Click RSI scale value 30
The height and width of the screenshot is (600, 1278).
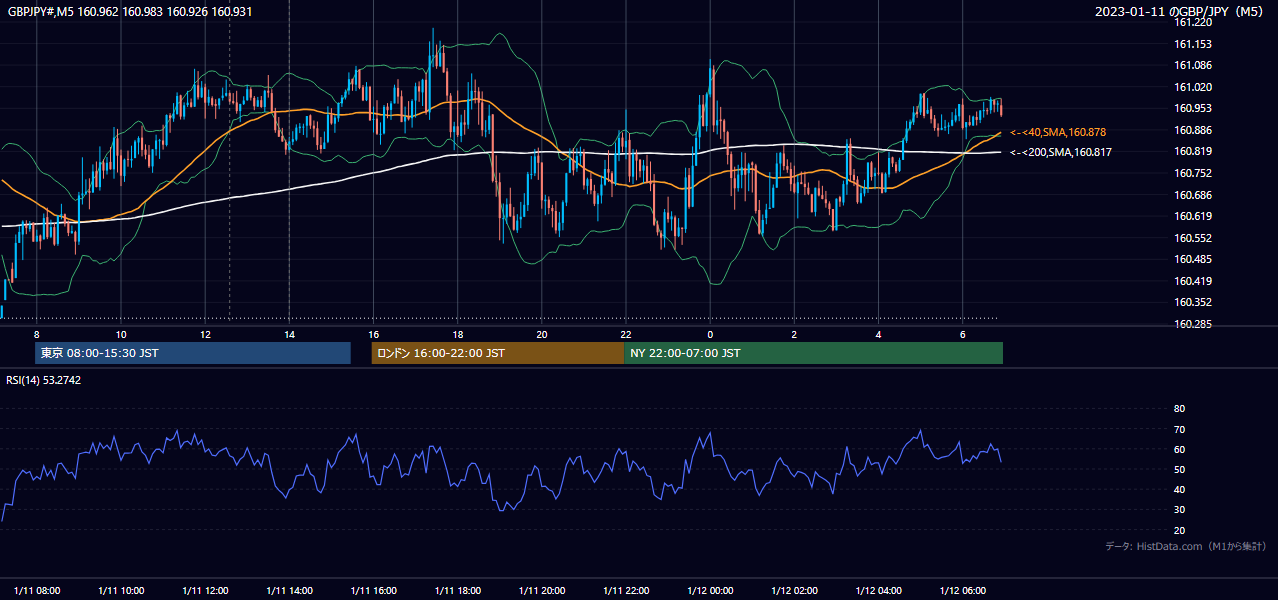click(x=1179, y=510)
